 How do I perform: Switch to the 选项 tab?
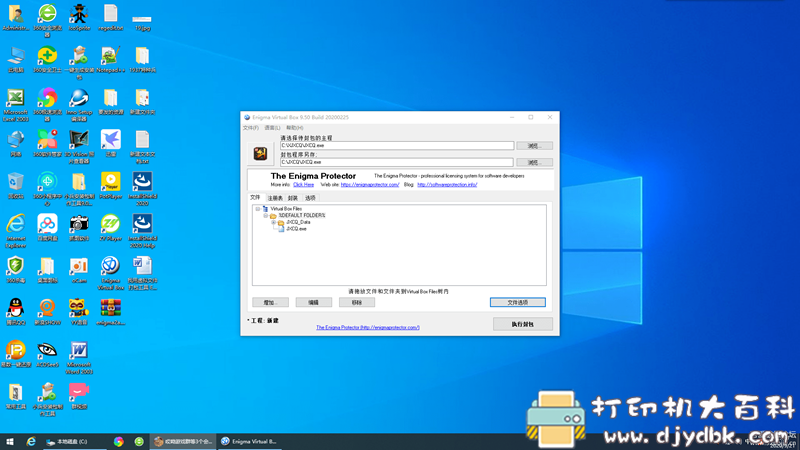click(310, 198)
